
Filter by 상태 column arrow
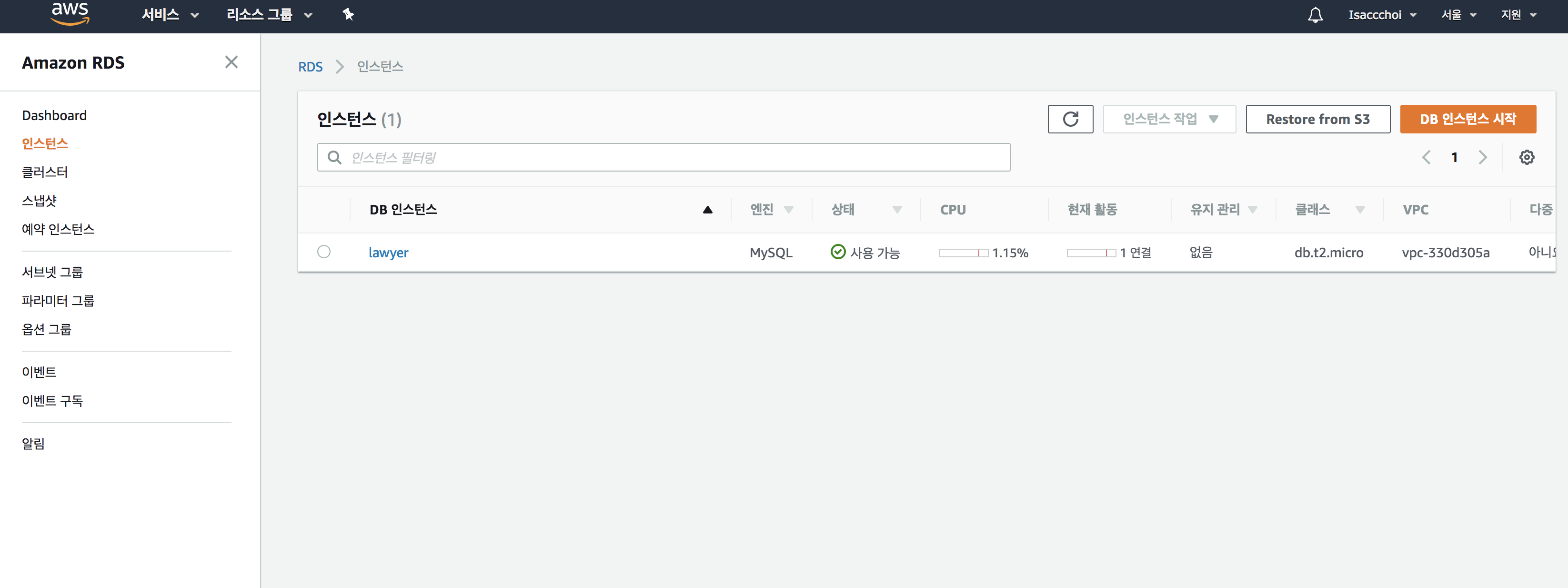tap(897, 210)
